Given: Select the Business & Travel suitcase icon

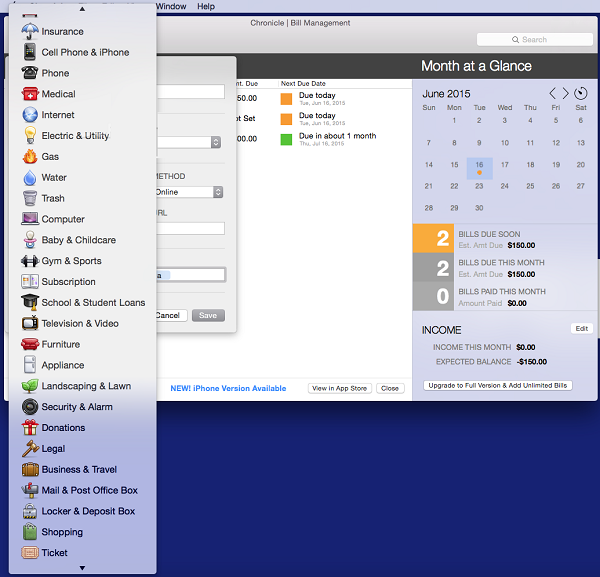Looking at the screenshot, I should coord(30,469).
